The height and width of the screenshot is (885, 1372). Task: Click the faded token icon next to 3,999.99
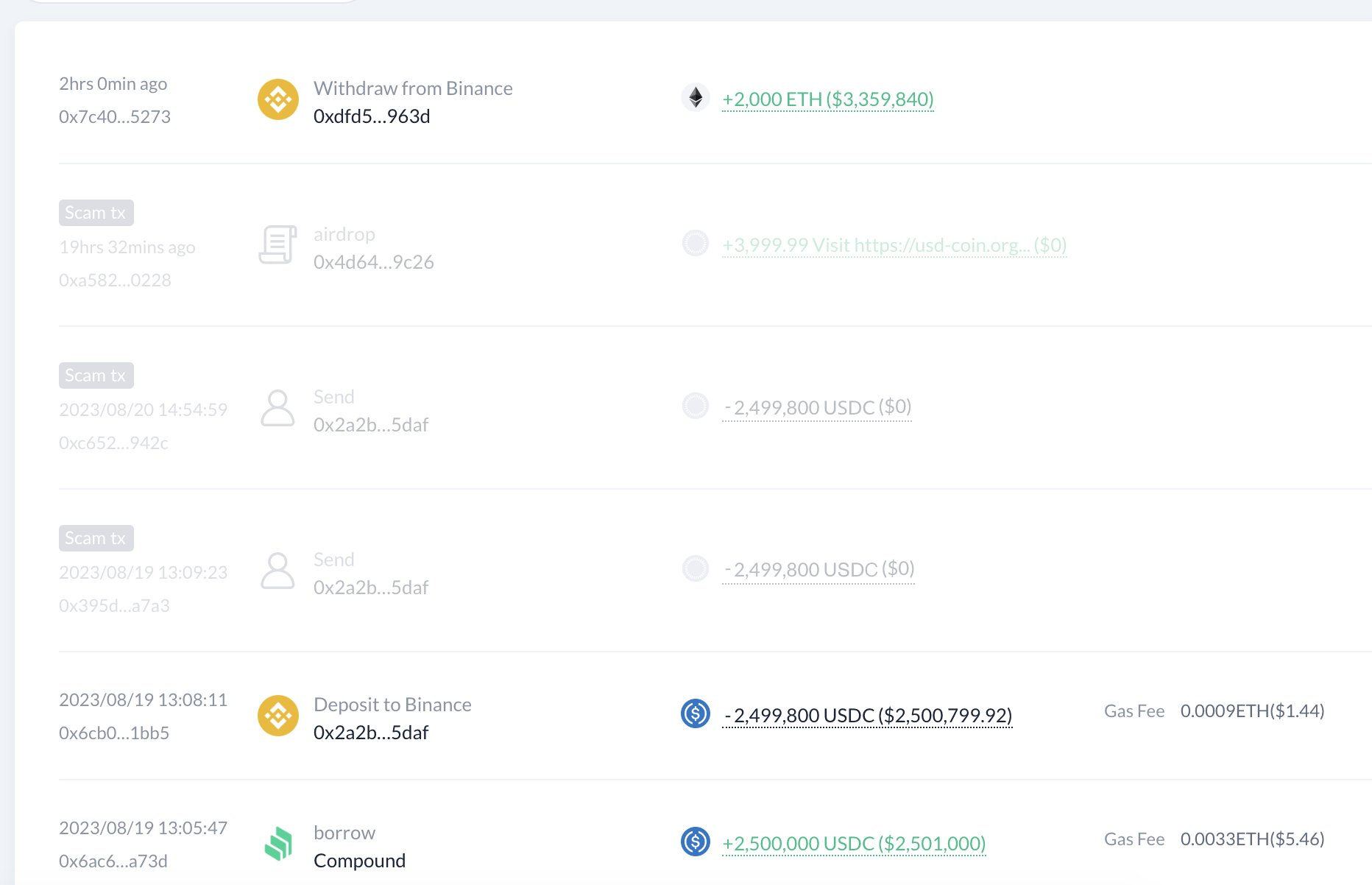pos(695,244)
